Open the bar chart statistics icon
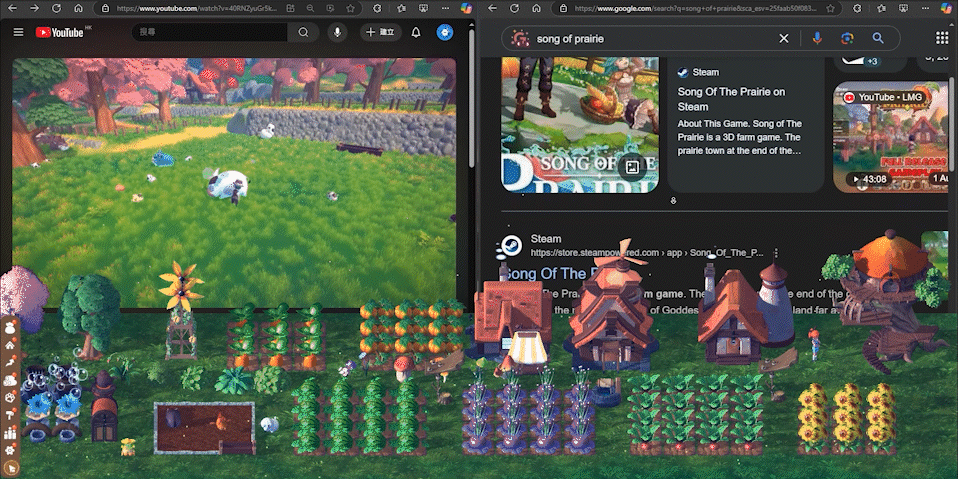This screenshot has width=958, height=479. (x=10, y=433)
